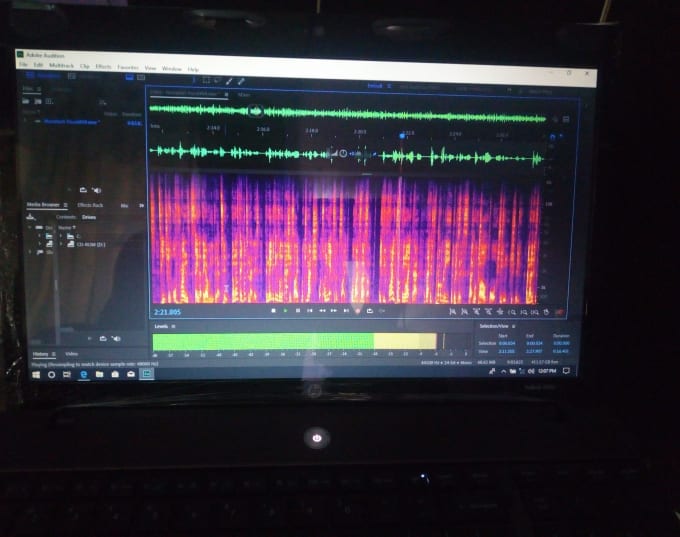This screenshot has height=537, width=680.
Task: Select the Spot Healing Brush tool
Action: point(241,82)
